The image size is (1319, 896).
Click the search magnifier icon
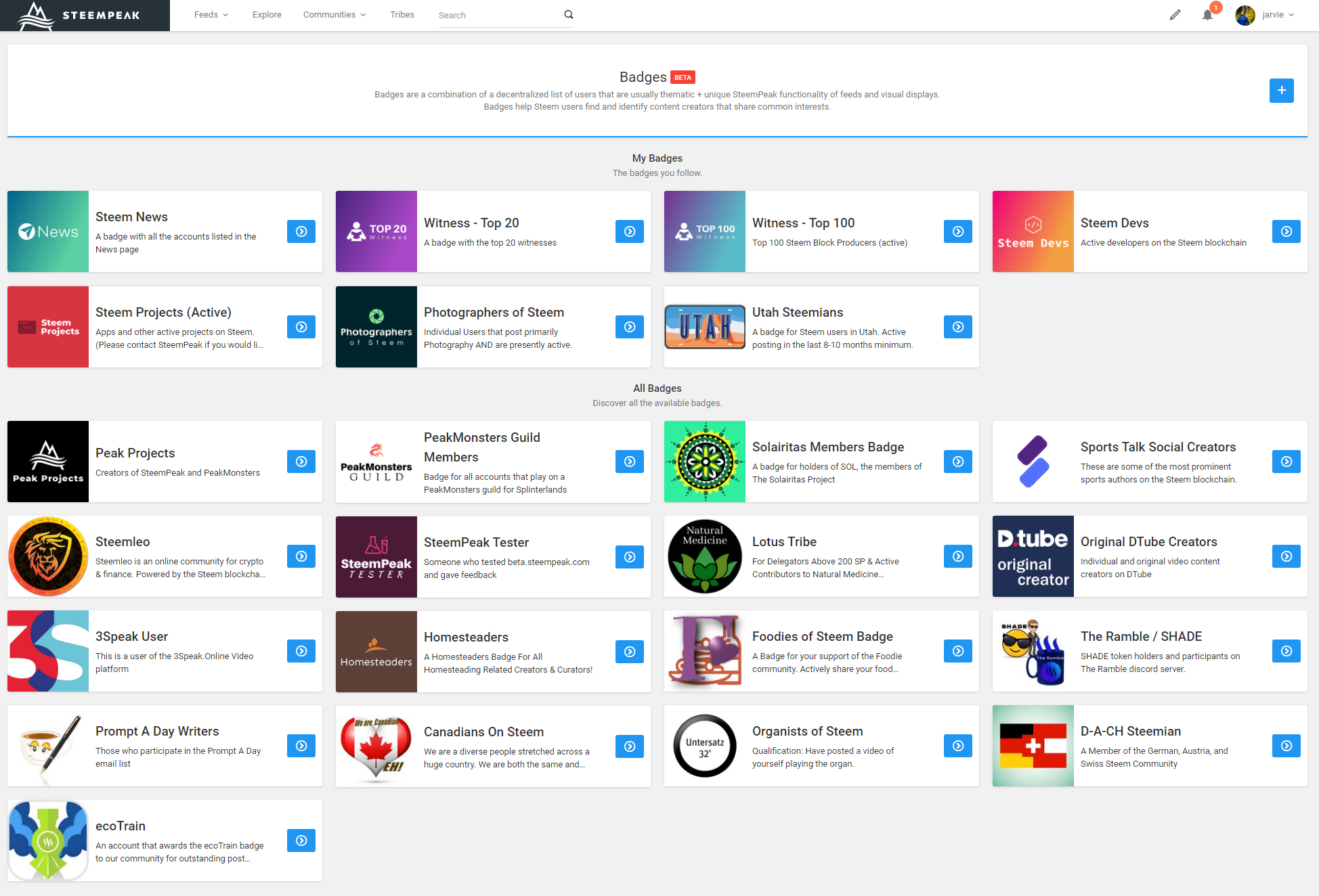coord(569,14)
